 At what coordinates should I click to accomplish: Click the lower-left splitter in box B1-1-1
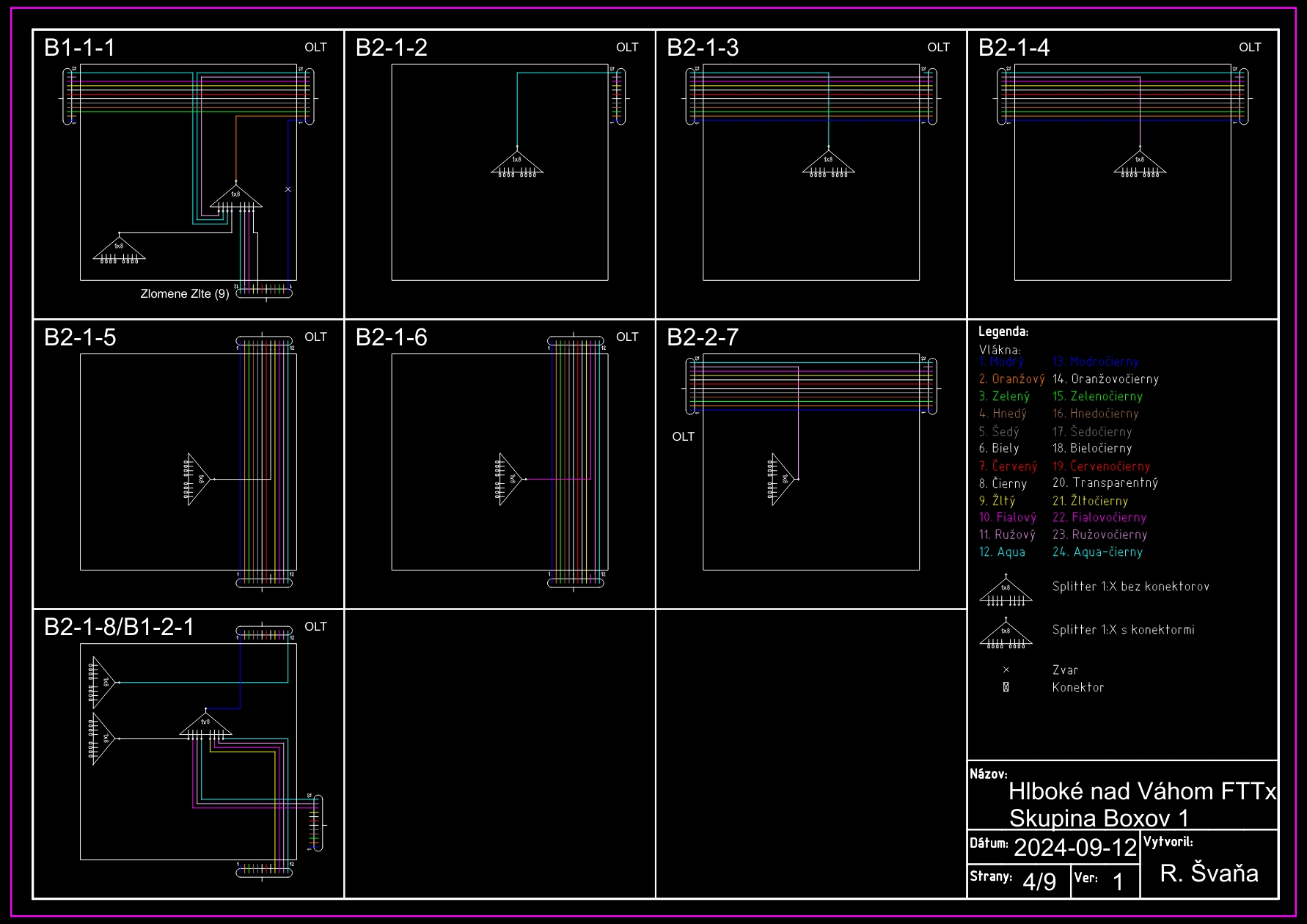point(119,249)
